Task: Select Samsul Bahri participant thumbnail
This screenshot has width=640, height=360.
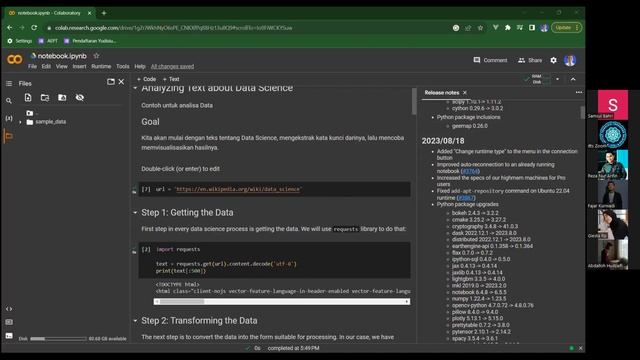Action: [x=613, y=105]
